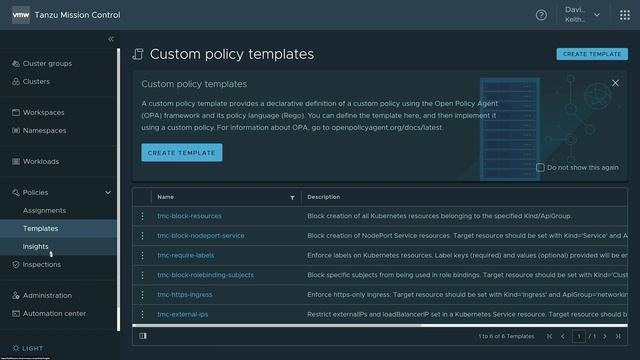Open actions menu for tmc-block-nodeport-service row

142,236
